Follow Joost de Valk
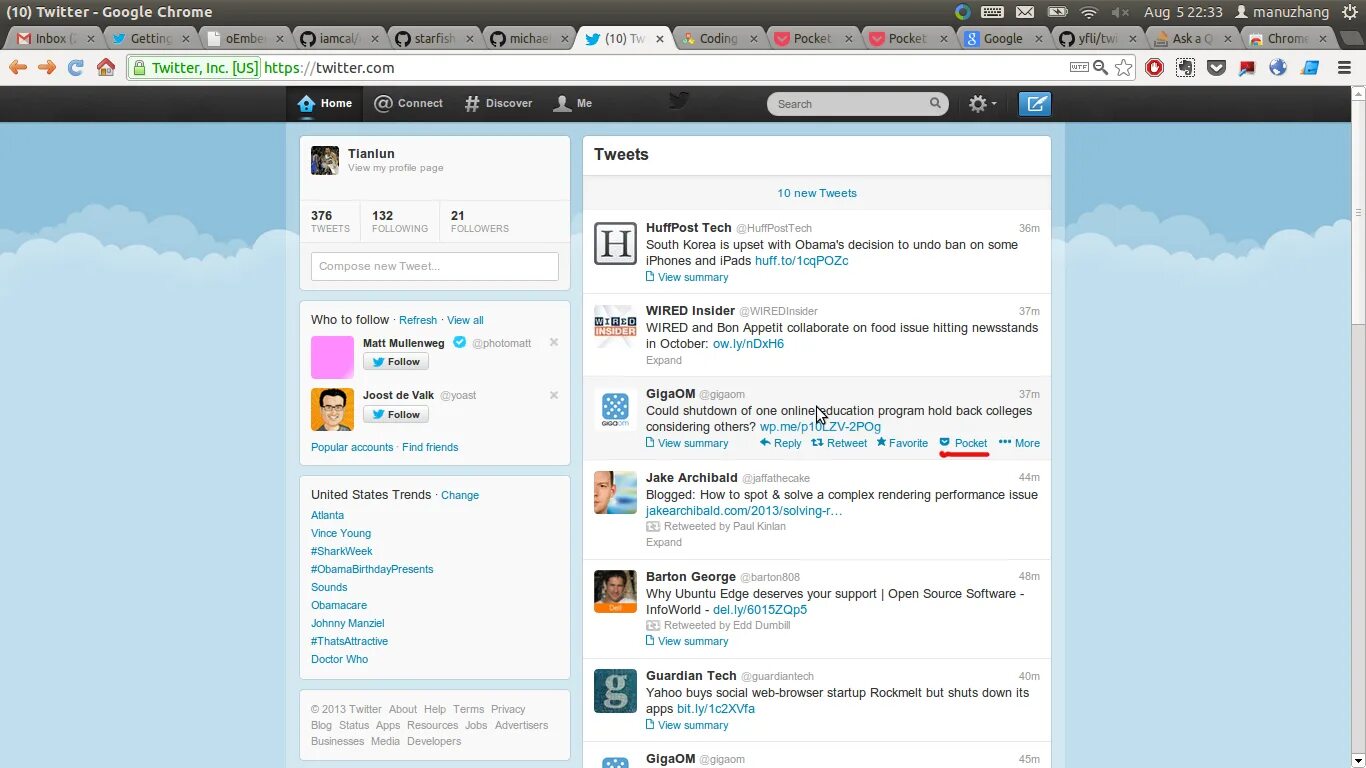The height and width of the screenshot is (768, 1366). coord(396,415)
